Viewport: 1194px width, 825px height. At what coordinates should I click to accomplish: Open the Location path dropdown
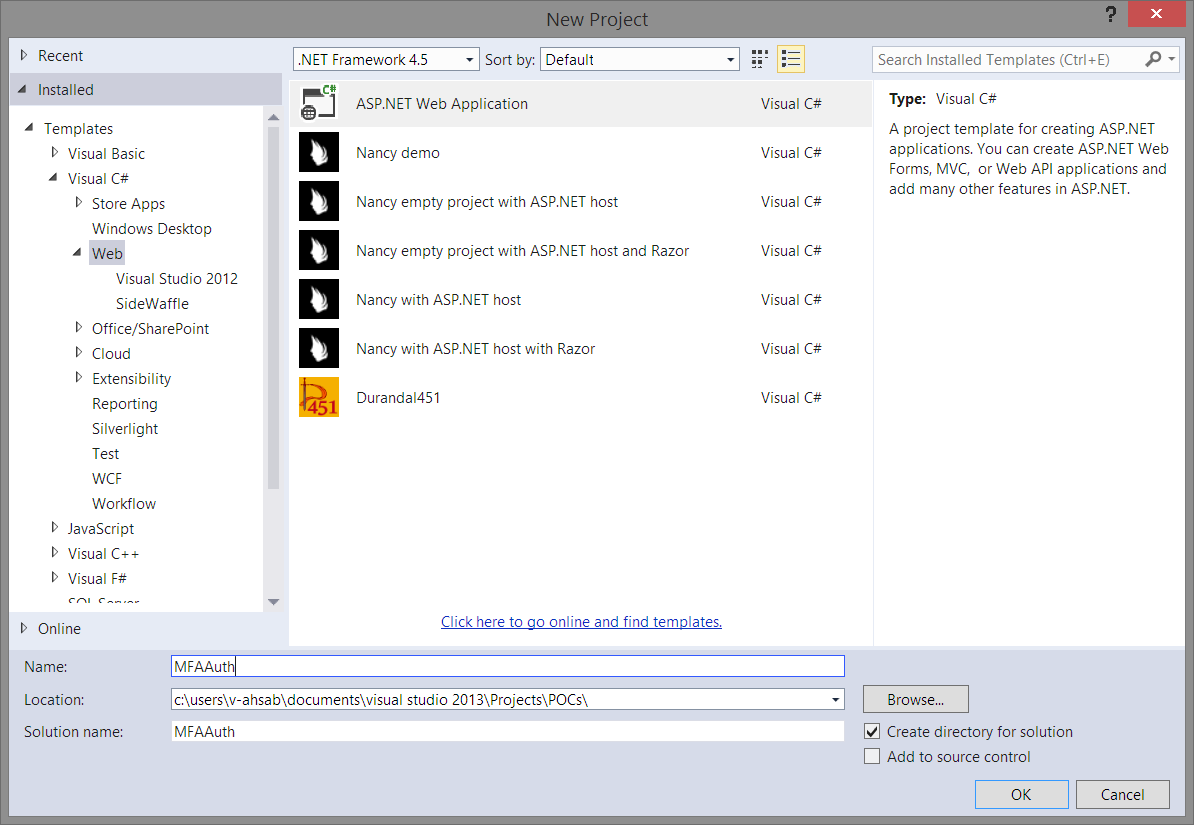835,699
